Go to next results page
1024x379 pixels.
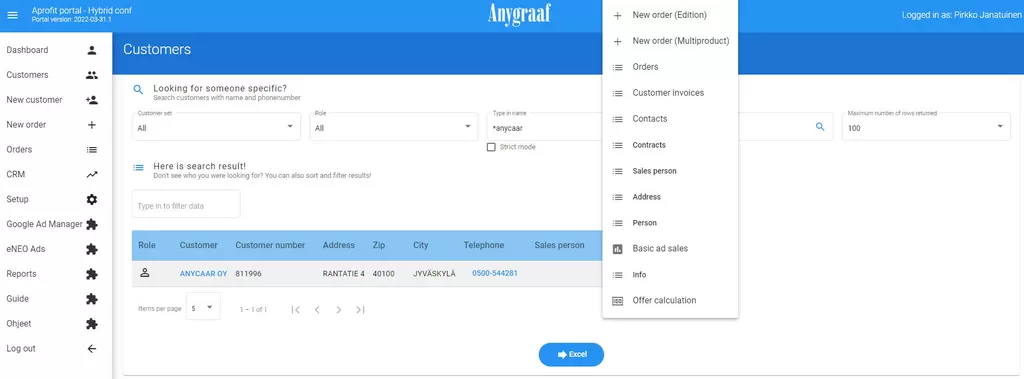pos(338,310)
